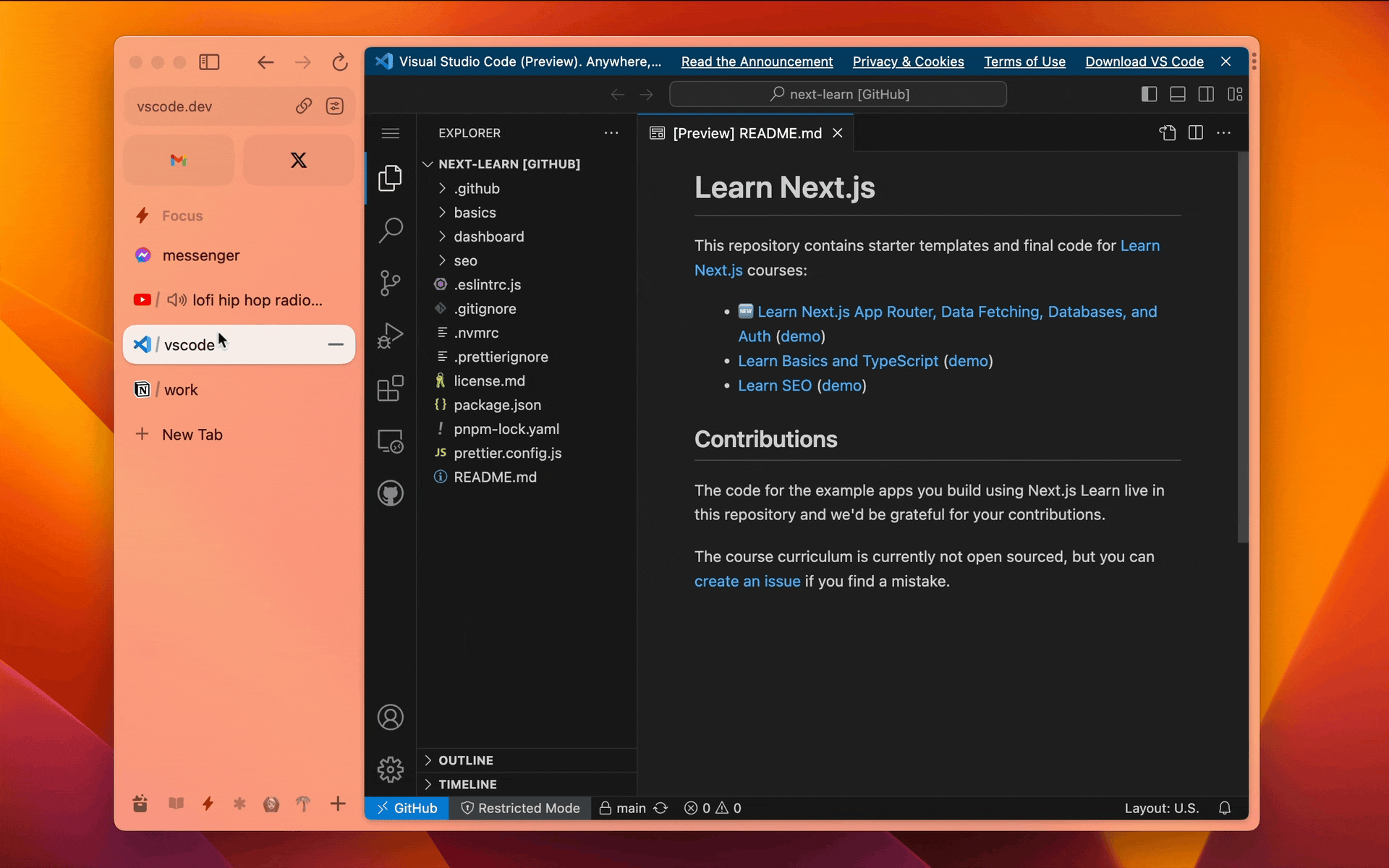The image size is (1389, 868).
Task: Switch to the work tab
Action: 239,390
